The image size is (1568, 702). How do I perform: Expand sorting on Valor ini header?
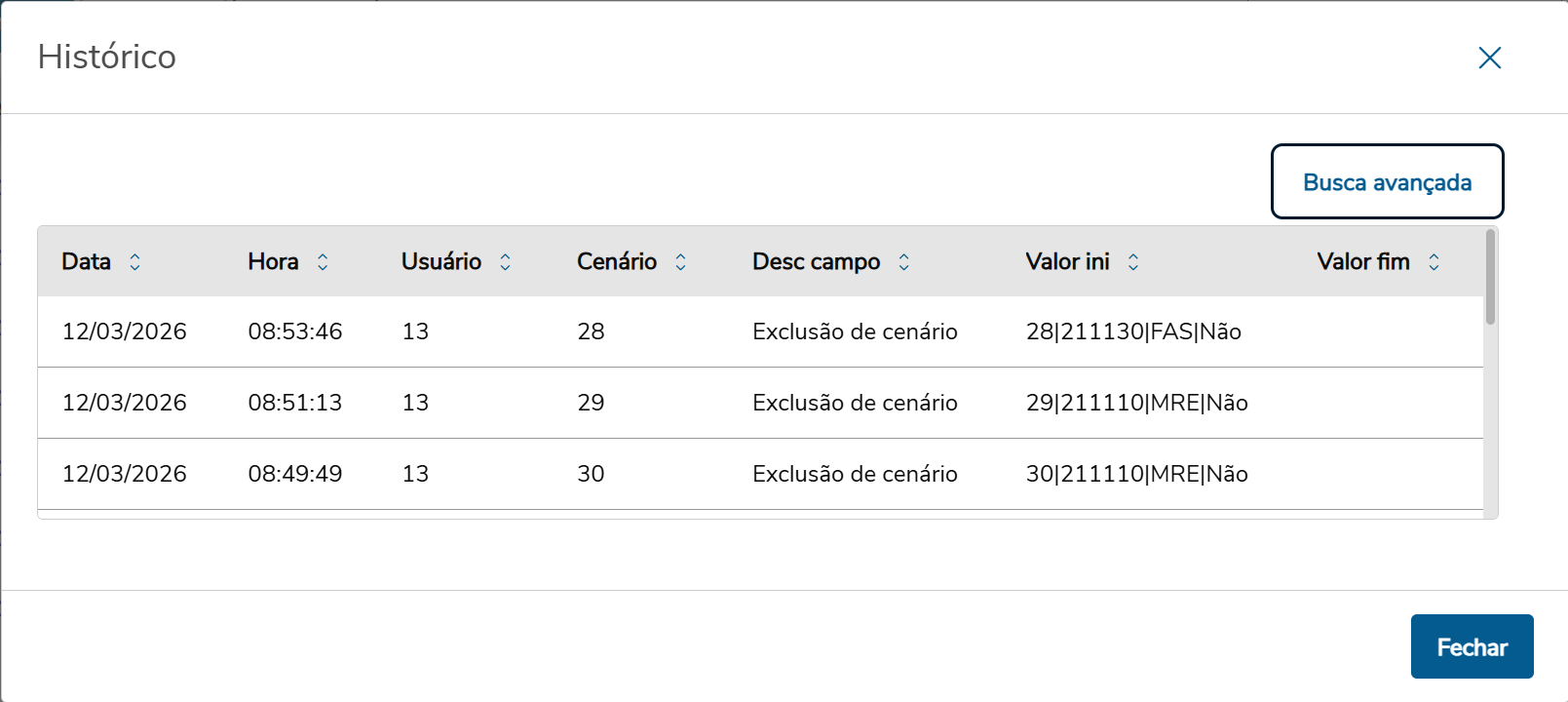pyautogui.click(x=1133, y=261)
